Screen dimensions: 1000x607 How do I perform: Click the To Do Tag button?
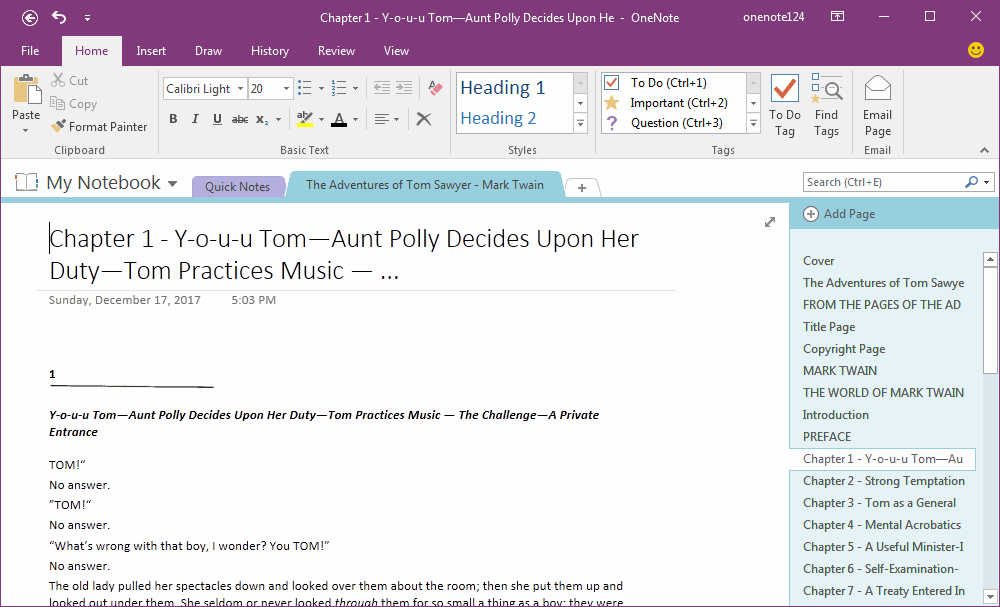[x=784, y=106]
